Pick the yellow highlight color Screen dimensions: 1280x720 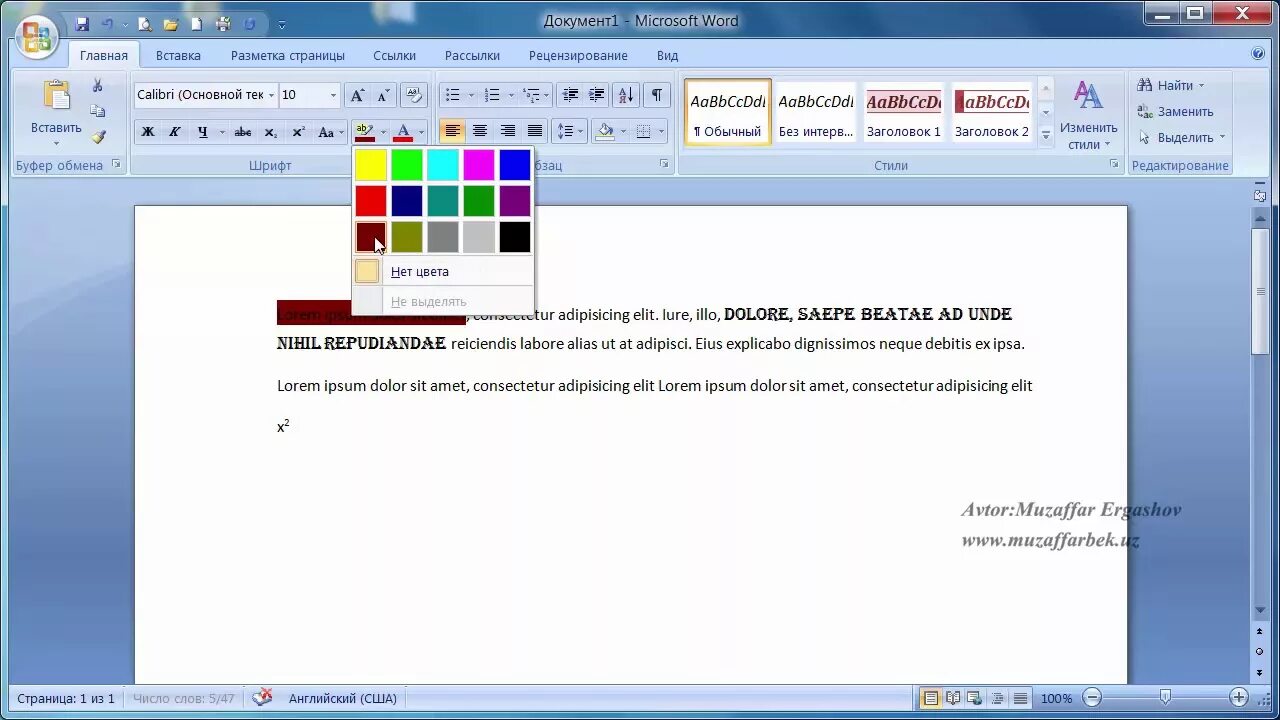pyautogui.click(x=371, y=165)
